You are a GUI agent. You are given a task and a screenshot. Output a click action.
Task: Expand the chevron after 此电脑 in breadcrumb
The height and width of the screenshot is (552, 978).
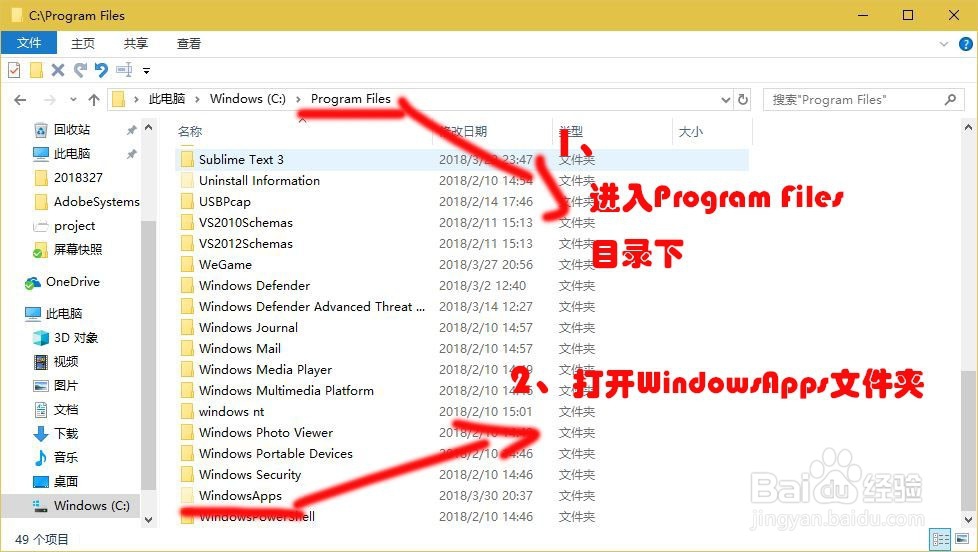coord(197,99)
